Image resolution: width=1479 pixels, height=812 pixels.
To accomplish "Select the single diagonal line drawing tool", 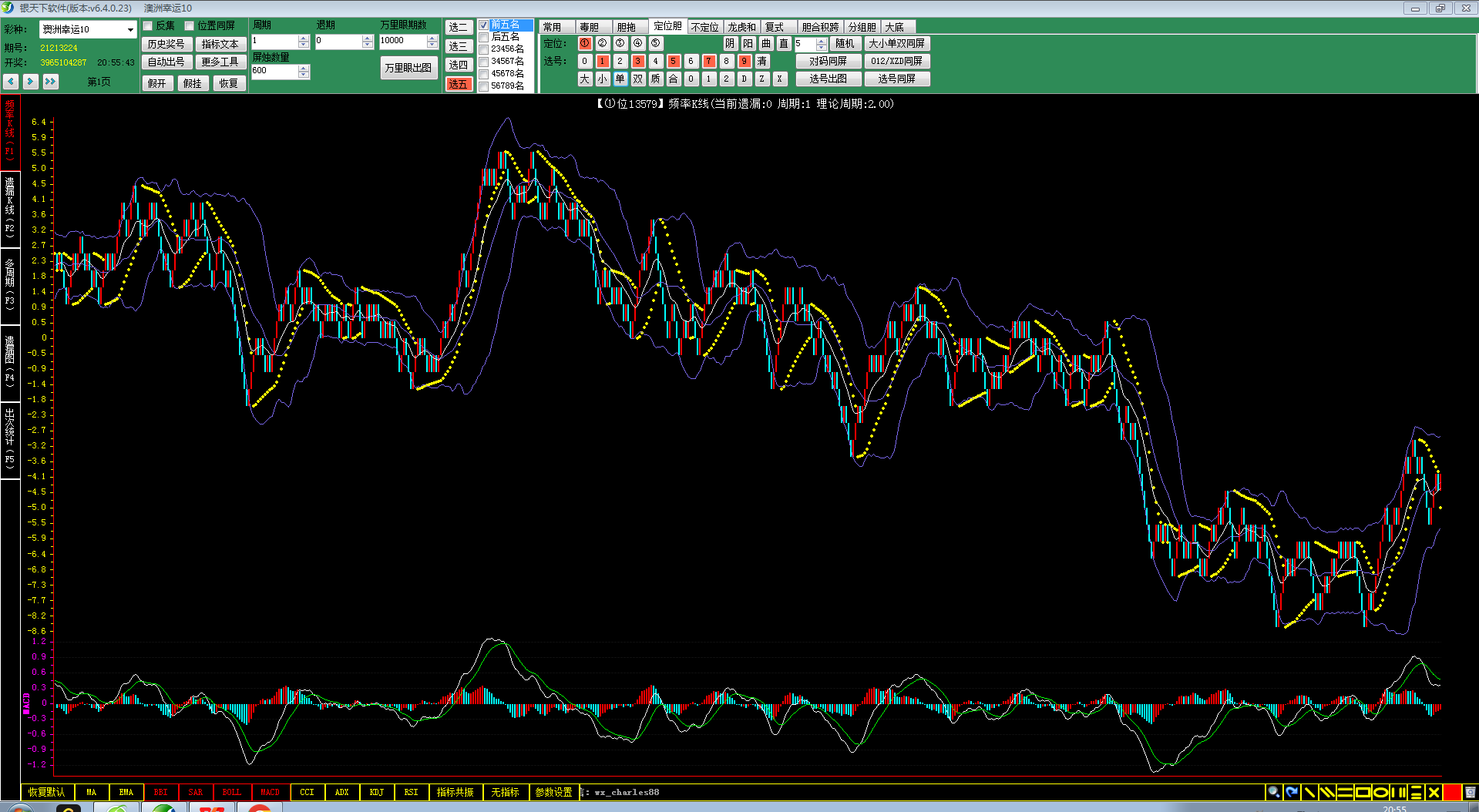I will coord(1309,792).
